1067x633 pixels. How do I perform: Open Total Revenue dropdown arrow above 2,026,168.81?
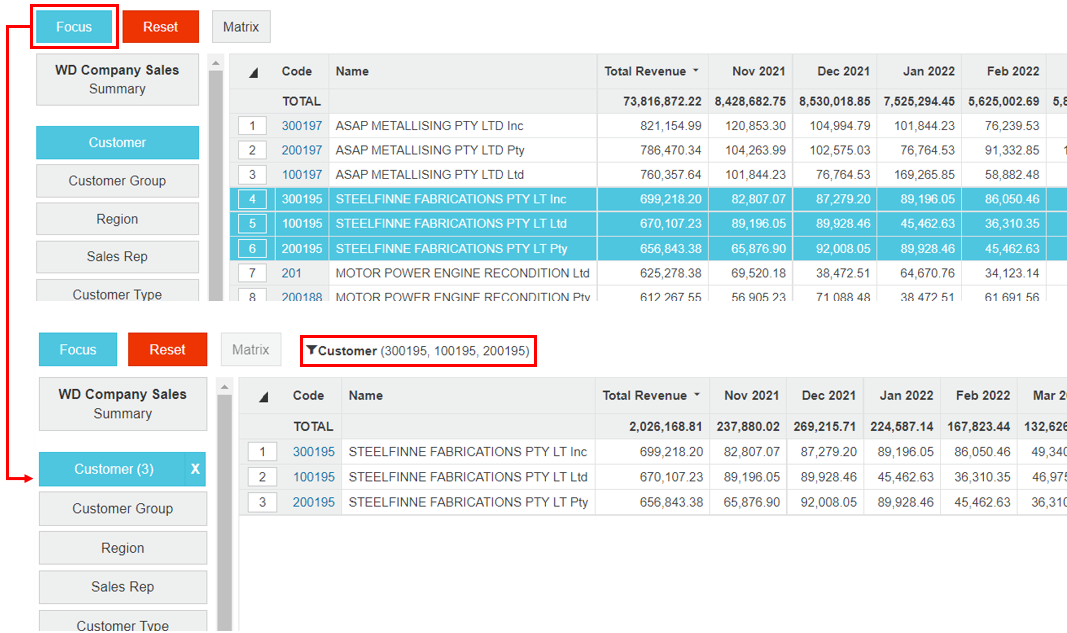click(x=696, y=396)
